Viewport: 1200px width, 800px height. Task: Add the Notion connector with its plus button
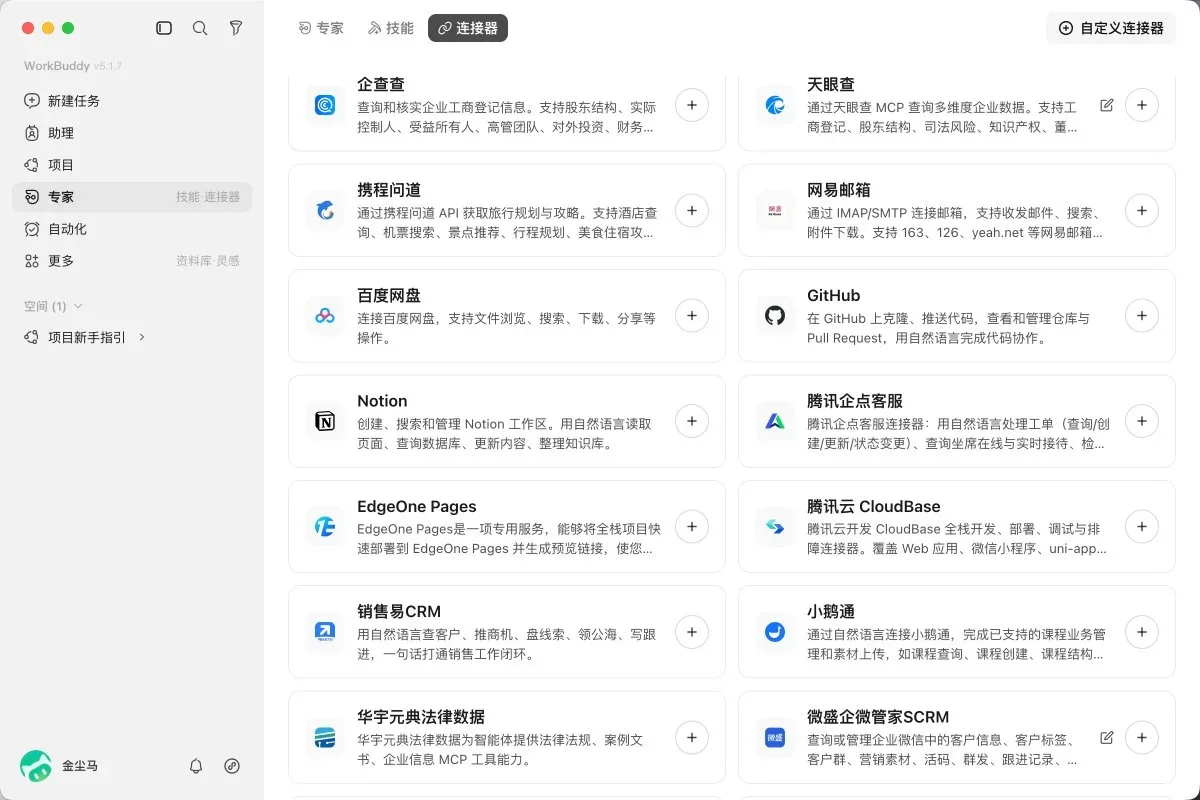pyautogui.click(x=692, y=421)
